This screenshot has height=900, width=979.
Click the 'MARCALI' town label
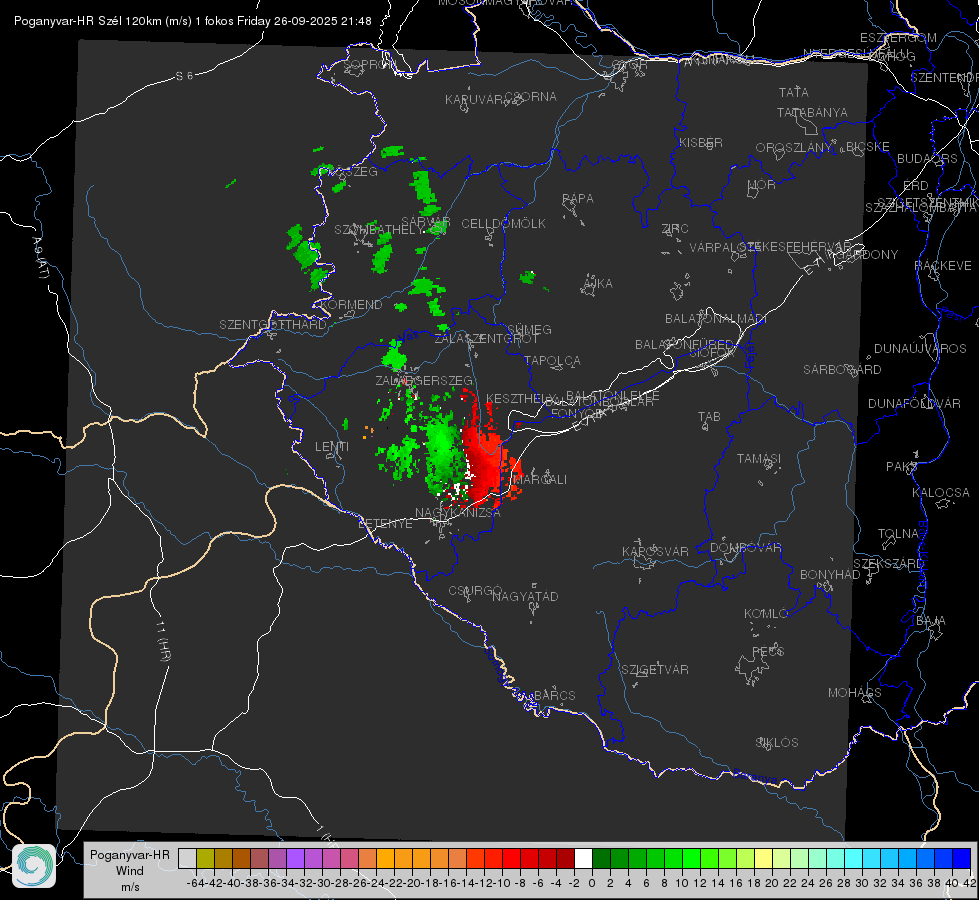pyautogui.click(x=539, y=479)
